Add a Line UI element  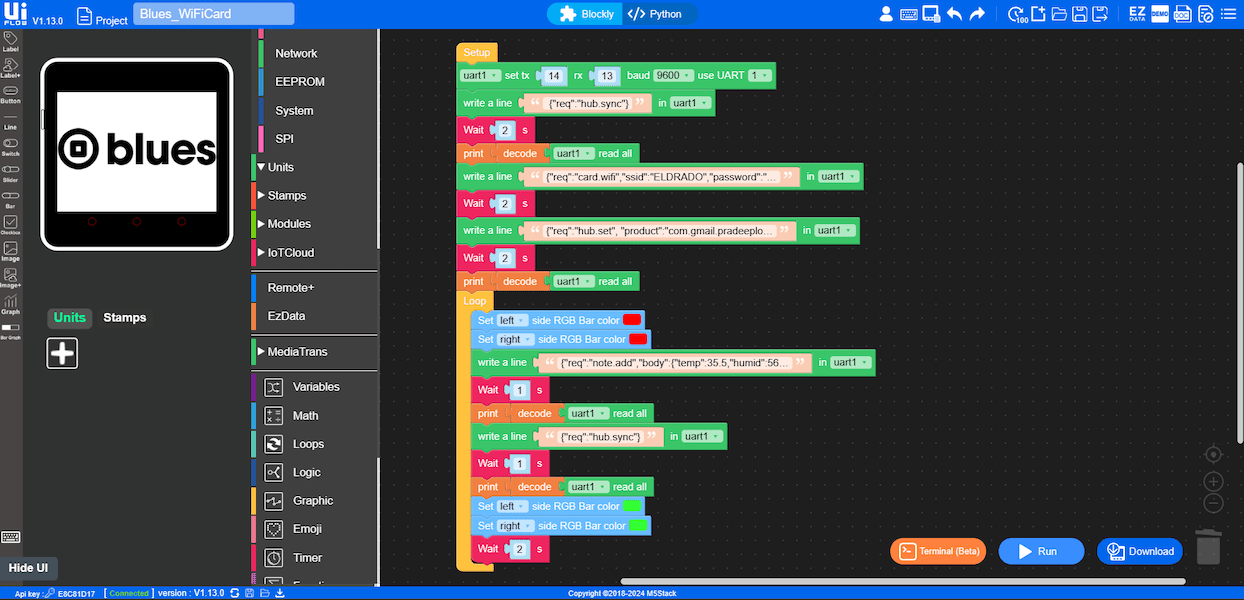[x=10, y=121]
